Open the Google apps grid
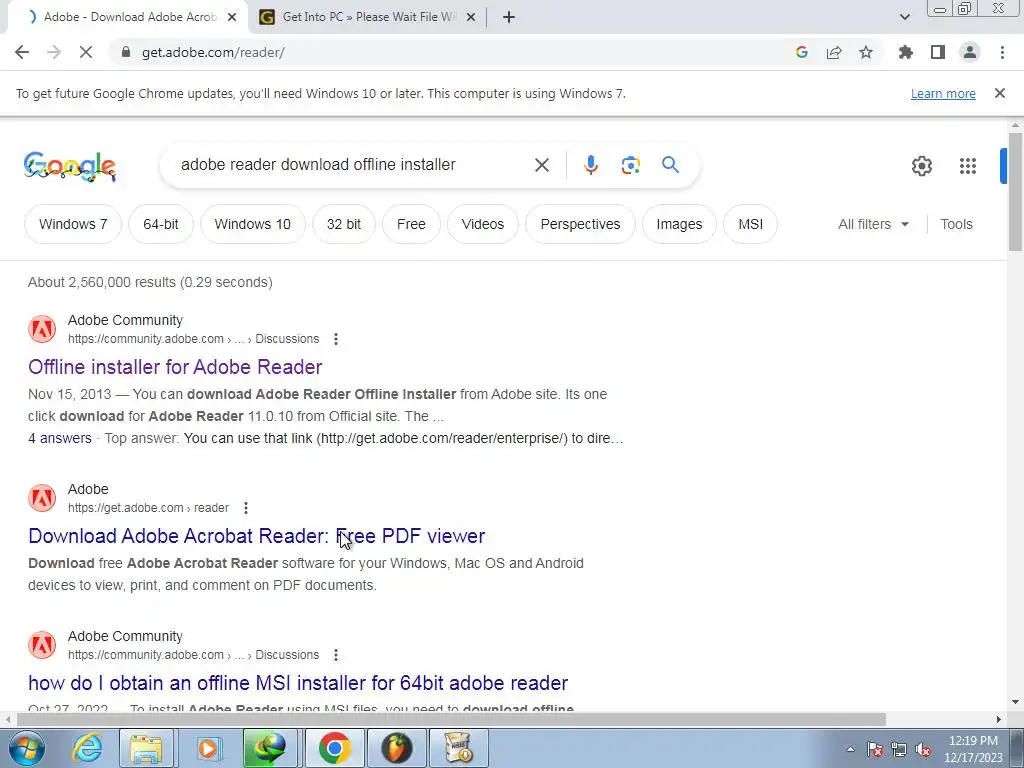Screen dimensions: 1024x768 (968, 166)
